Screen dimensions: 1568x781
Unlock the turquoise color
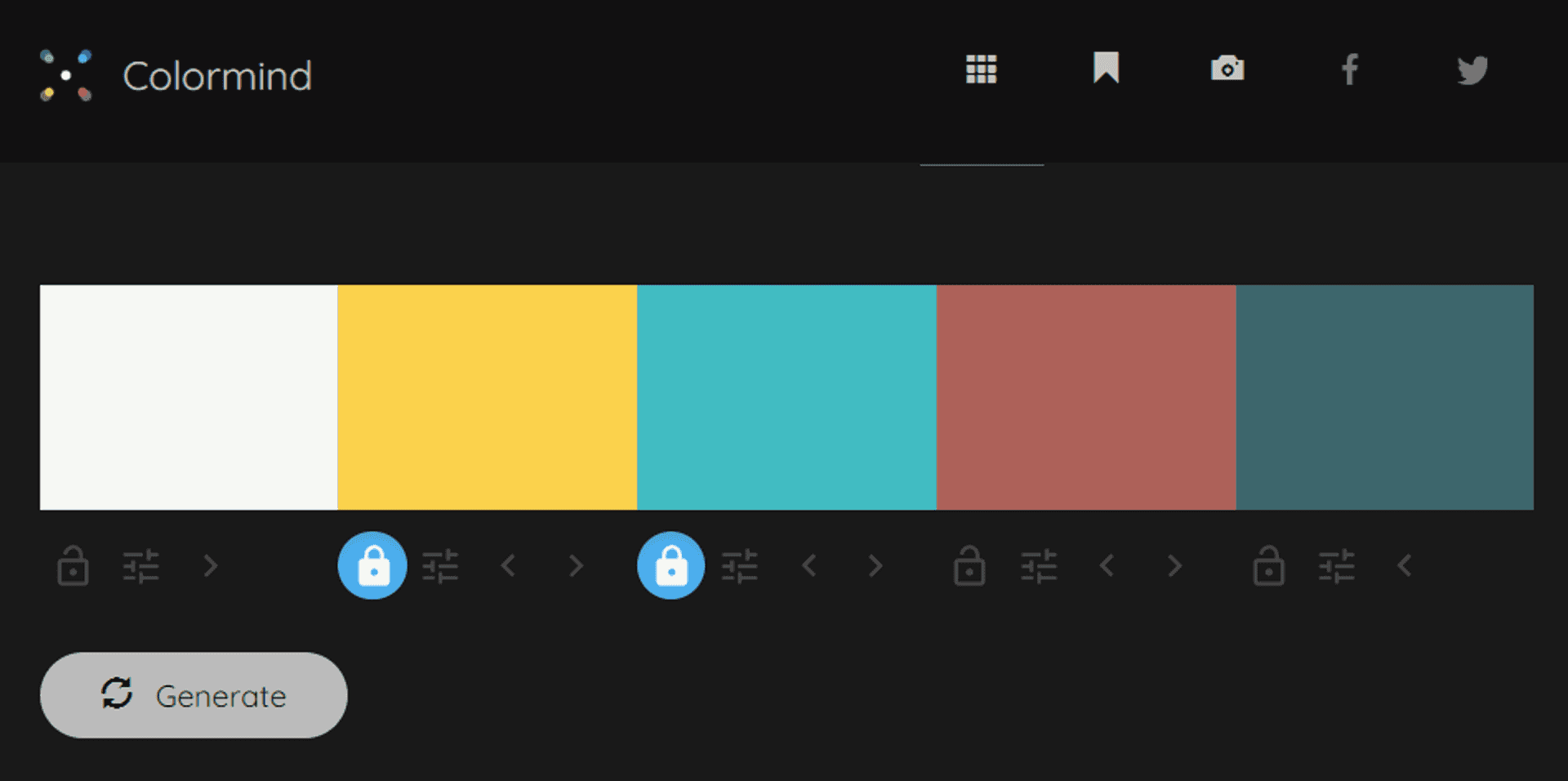coord(671,565)
